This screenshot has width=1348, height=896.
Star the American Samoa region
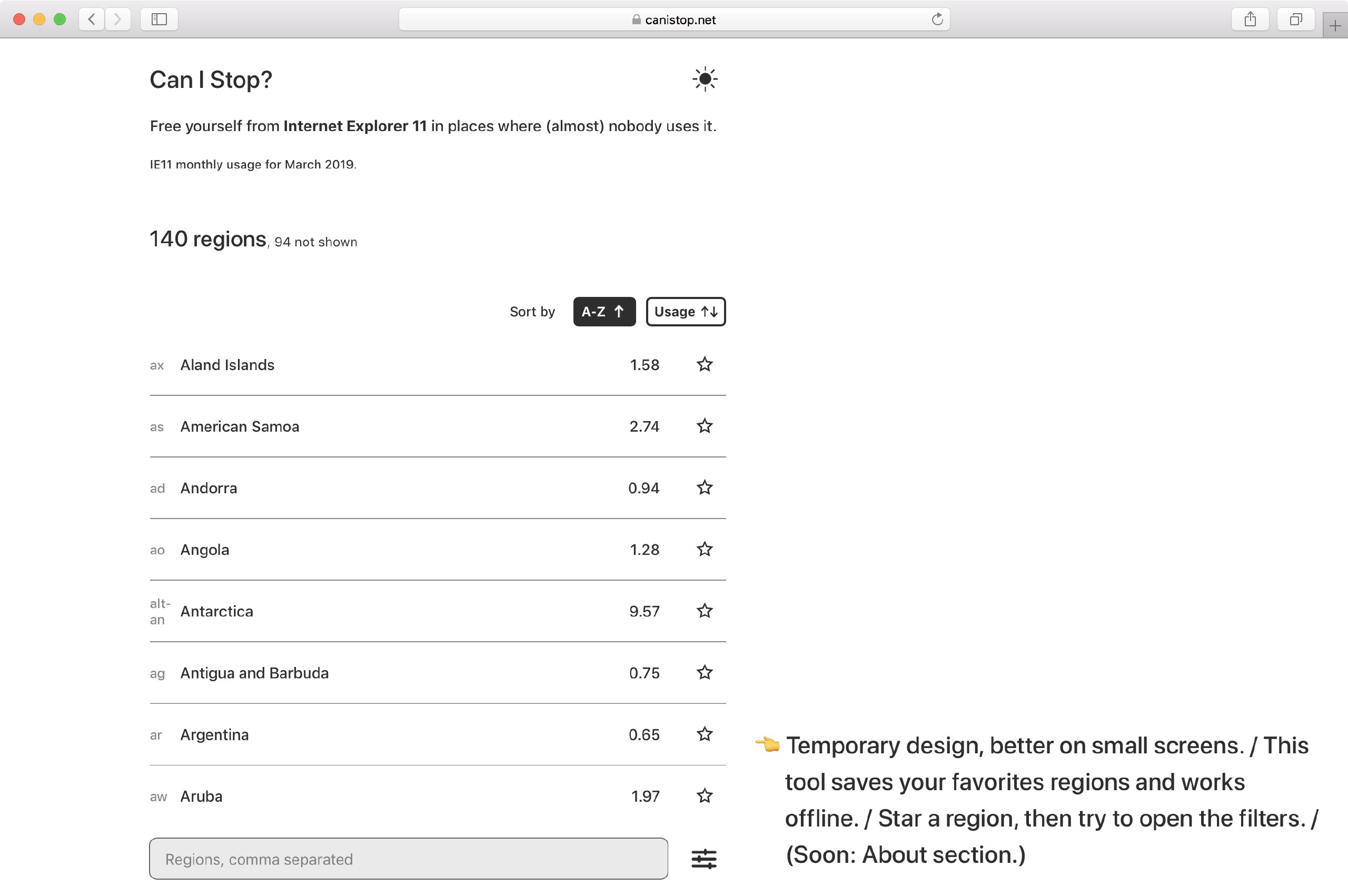[705, 426]
